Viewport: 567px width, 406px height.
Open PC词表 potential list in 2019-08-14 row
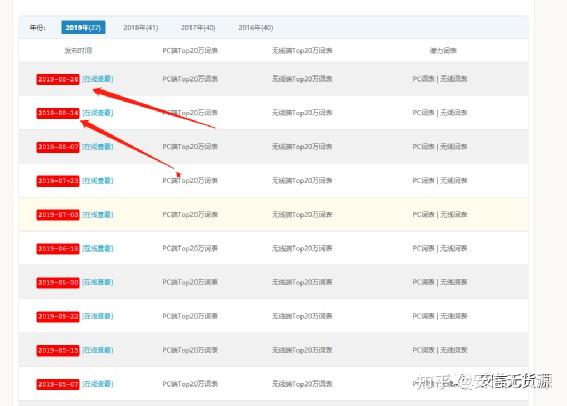(x=423, y=113)
